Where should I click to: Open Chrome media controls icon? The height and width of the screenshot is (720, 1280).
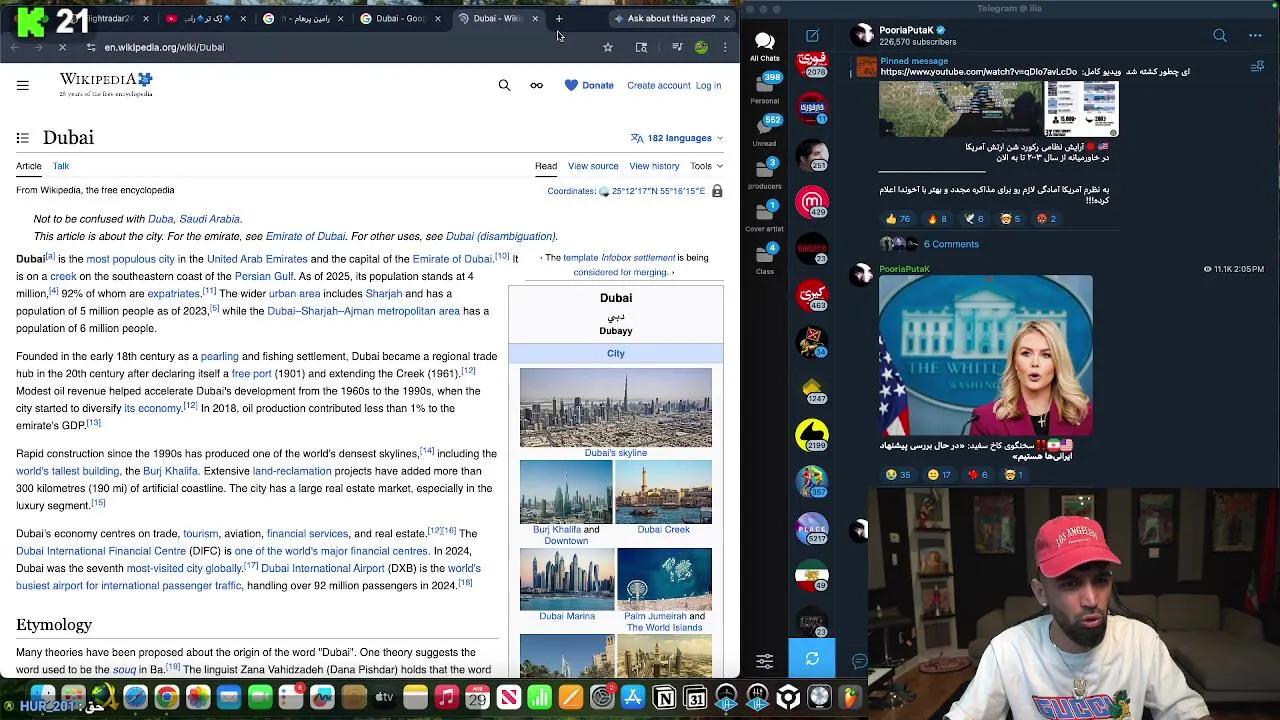[677, 47]
